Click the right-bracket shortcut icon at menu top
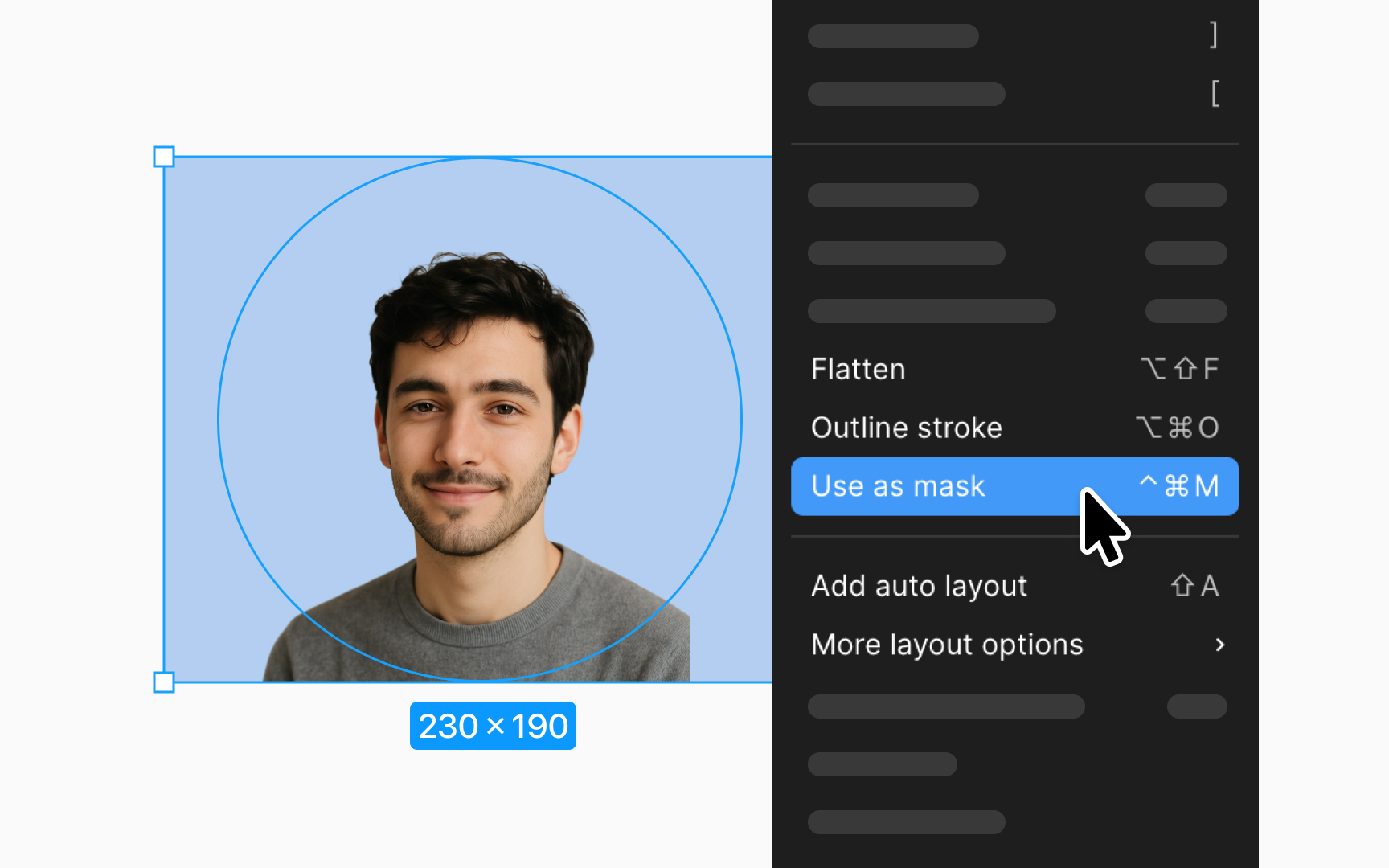 coord(1214,35)
